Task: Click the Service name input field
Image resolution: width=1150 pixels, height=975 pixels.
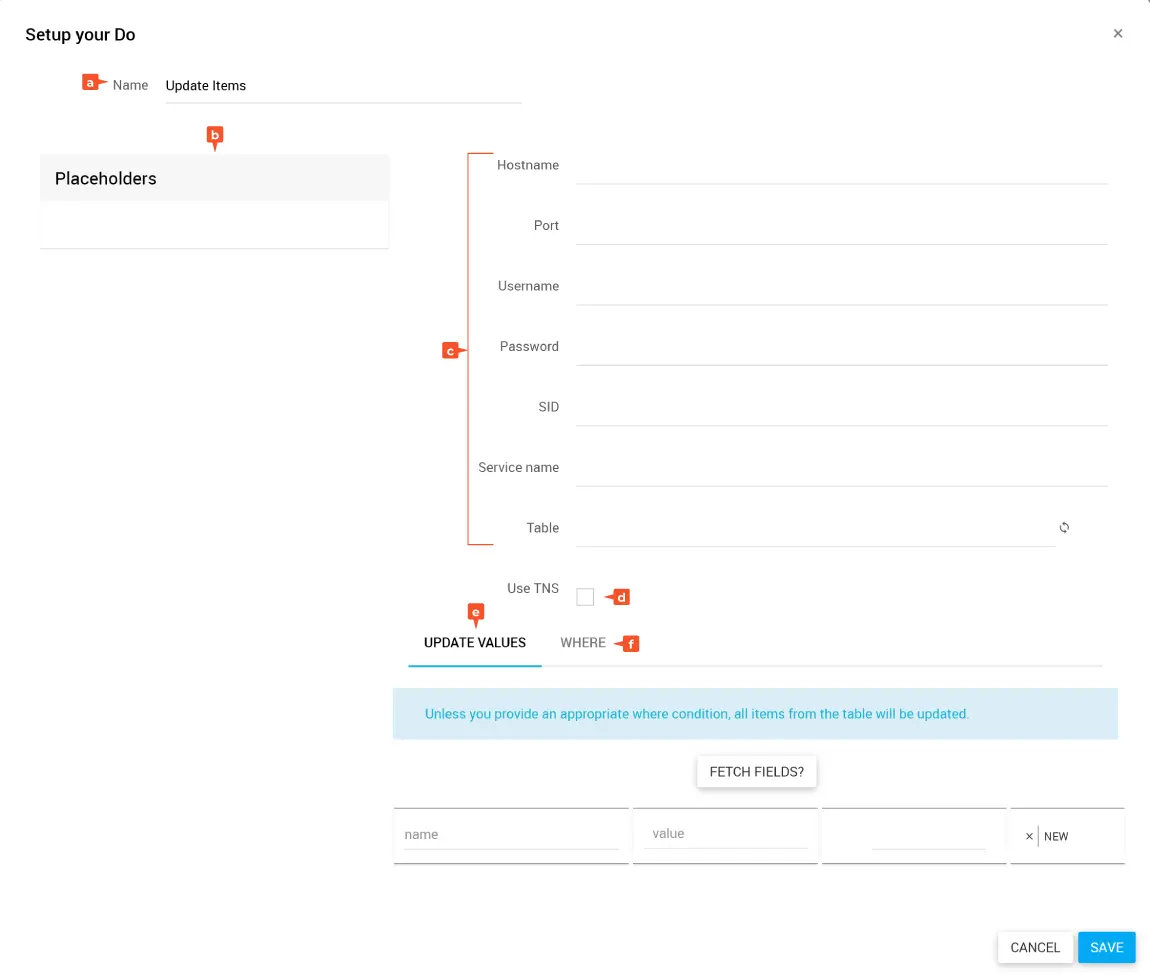Action: coord(840,468)
